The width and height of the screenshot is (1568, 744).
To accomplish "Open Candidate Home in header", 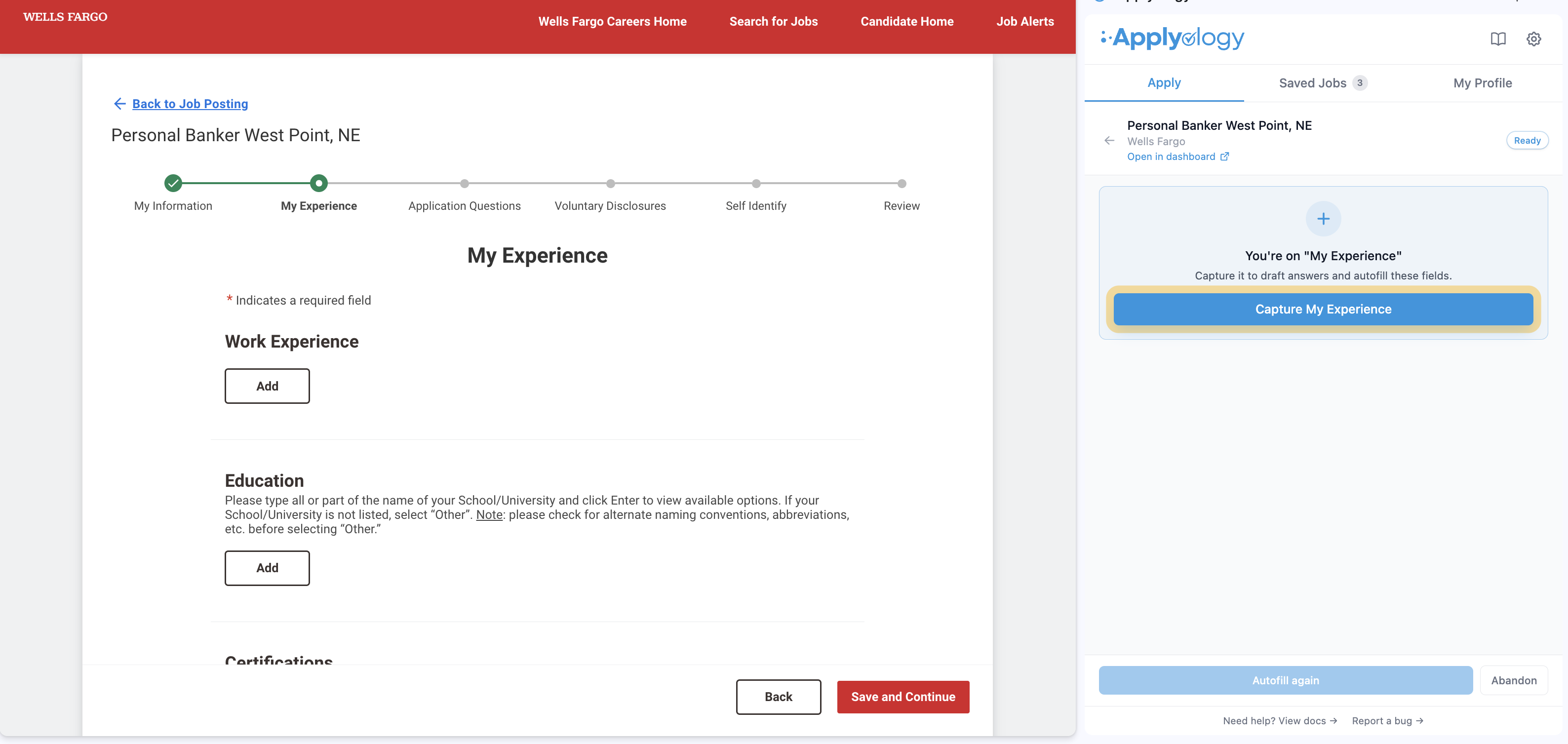I will pos(906,21).
